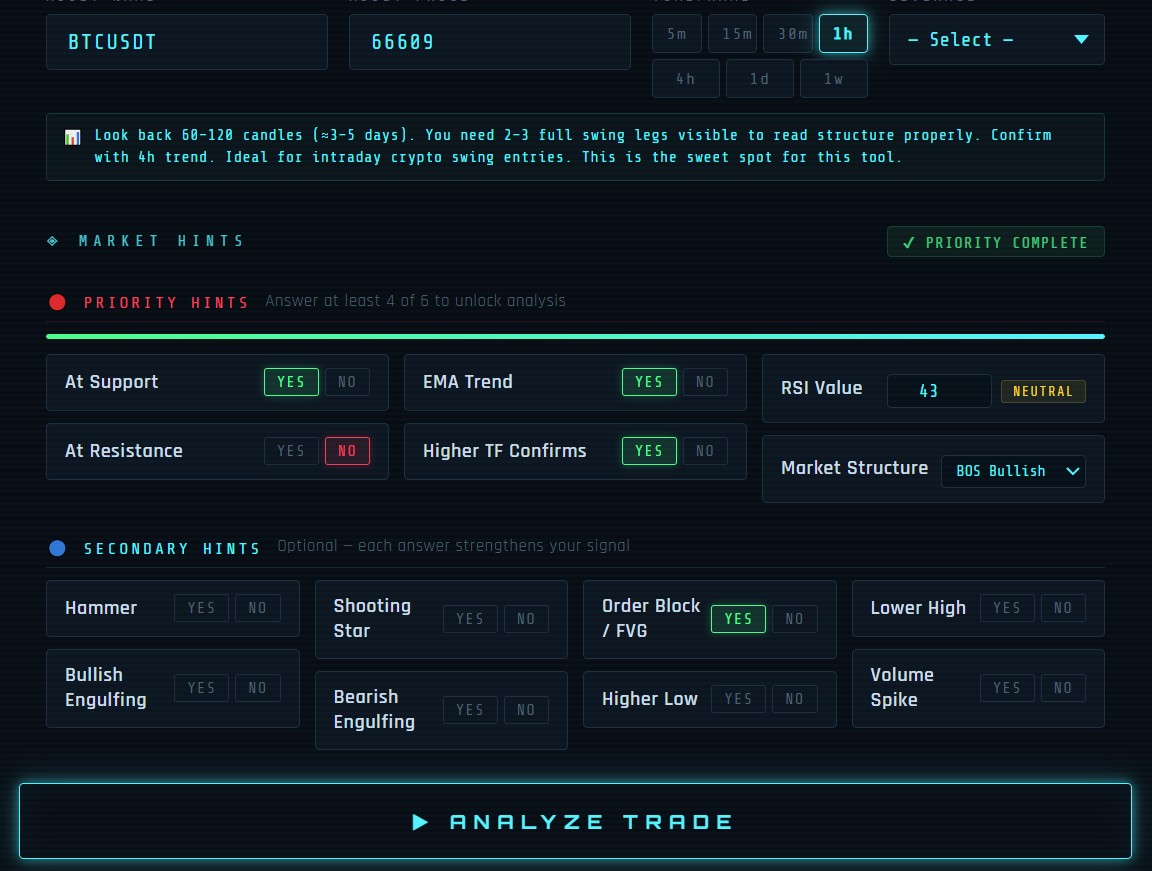Image resolution: width=1152 pixels, height=871 pixels.
Task: Mark Bearish Engulfing as NO
Action: click(526, 710)
